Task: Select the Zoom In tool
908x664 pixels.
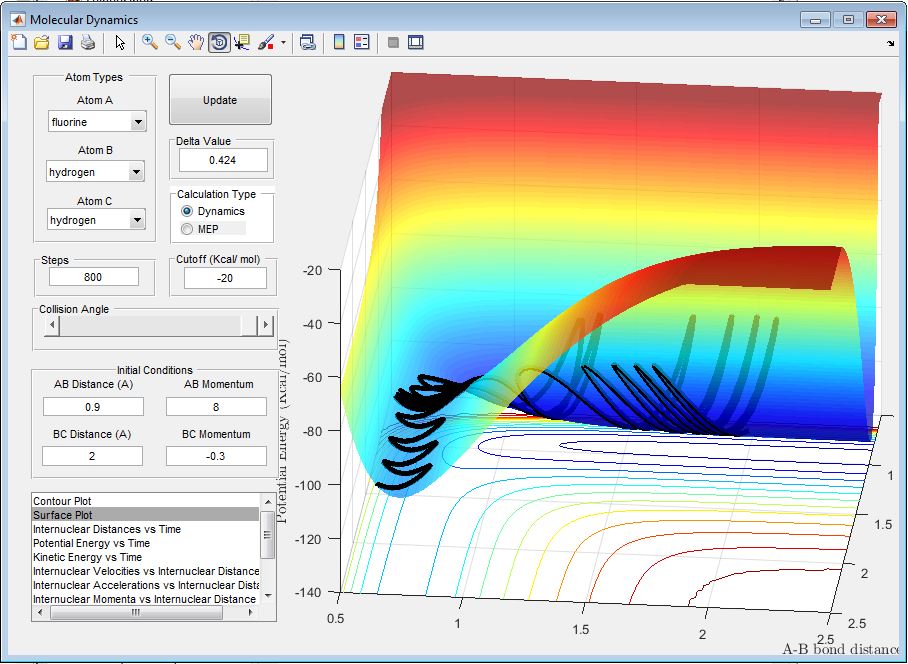Action: [150, 42]
